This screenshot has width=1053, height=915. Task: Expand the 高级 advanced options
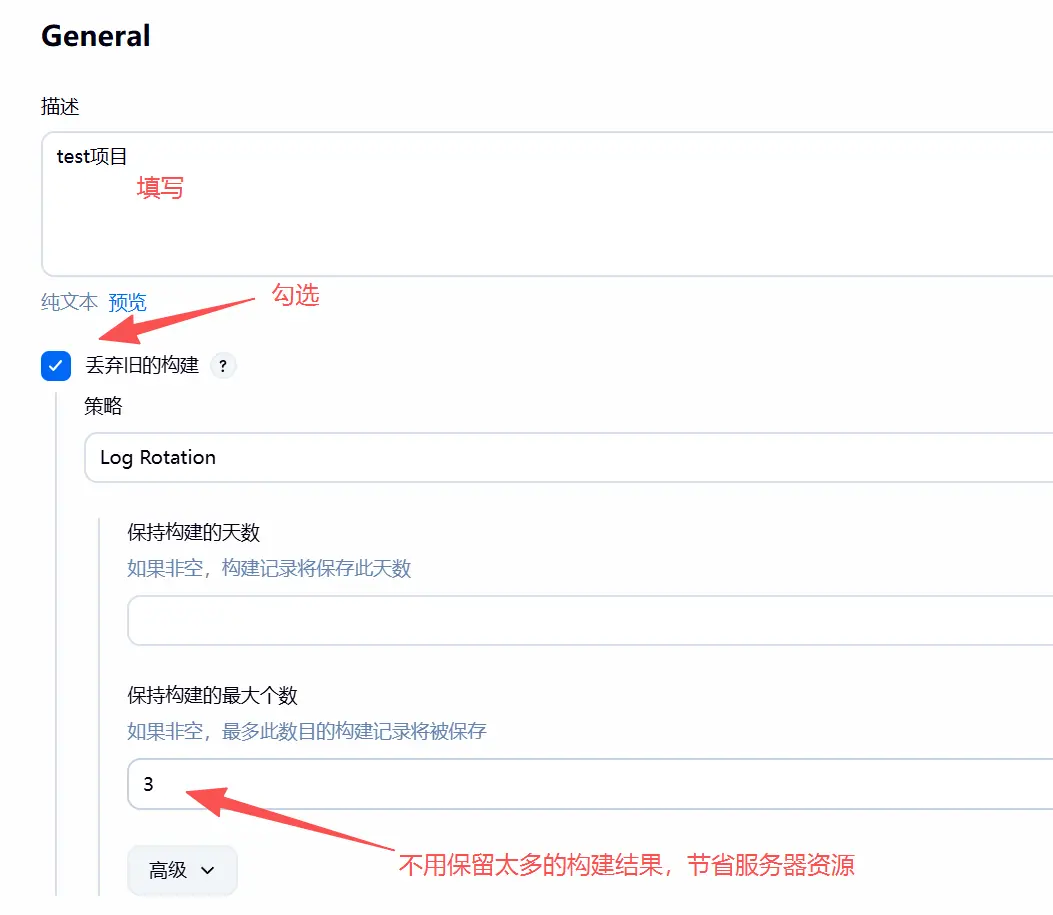[182, 870]
